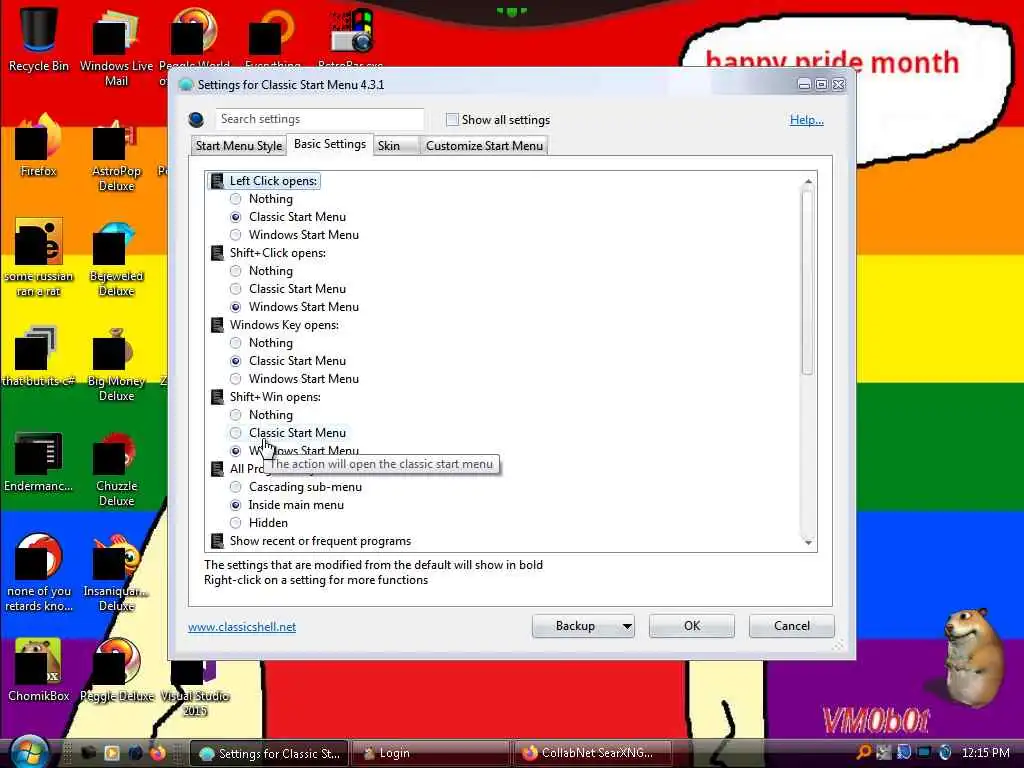Open the Backup button dropdown arrow
This screenshot has width=1024, height=768.
pyautogui.click(x=626, y=626)
